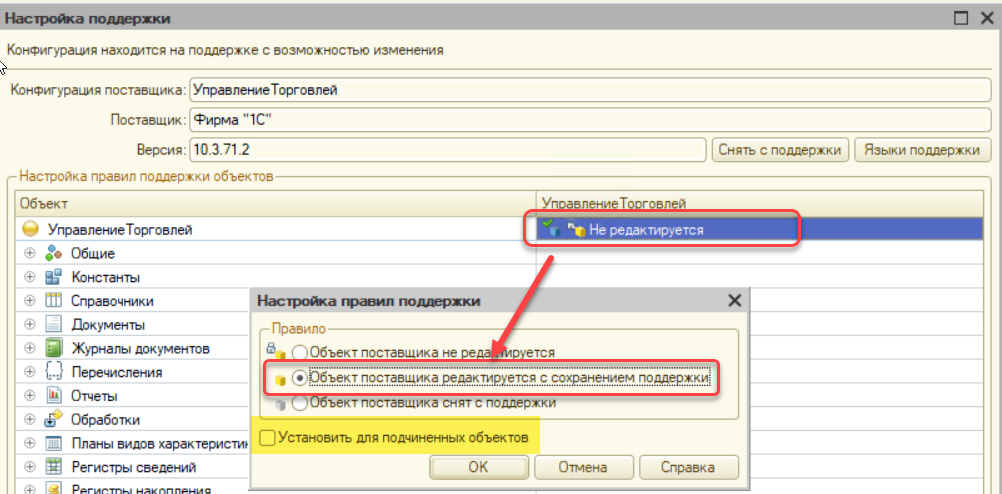
Task: Expand the Общие tree node
Action: (29, 253)
